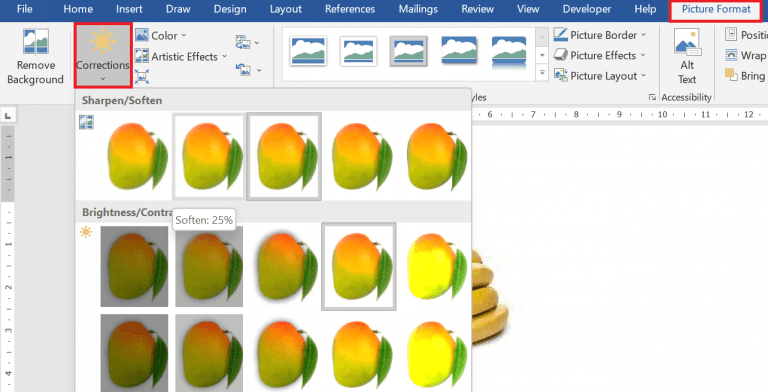Open Picture Layout options

600,76
